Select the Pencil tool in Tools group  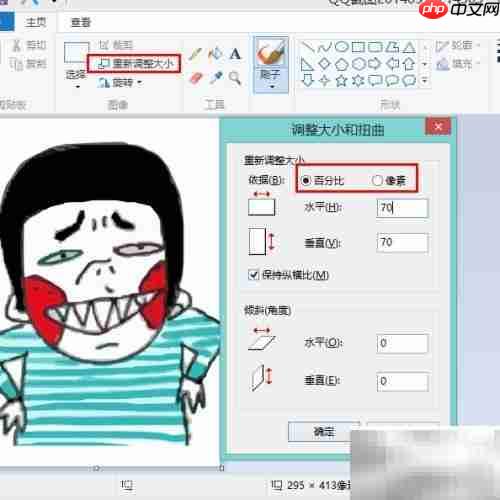pyautogui.click(x=195, y=54)
